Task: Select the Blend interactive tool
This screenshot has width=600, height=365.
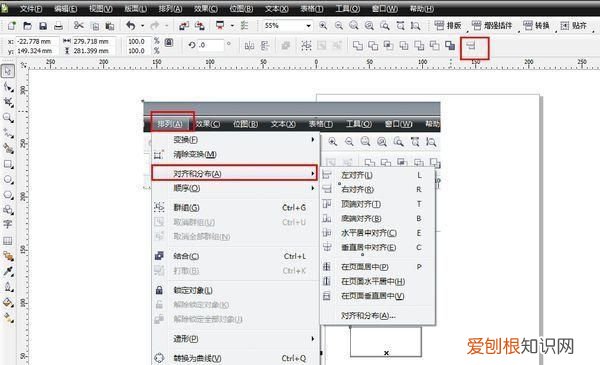Action: 8,256
